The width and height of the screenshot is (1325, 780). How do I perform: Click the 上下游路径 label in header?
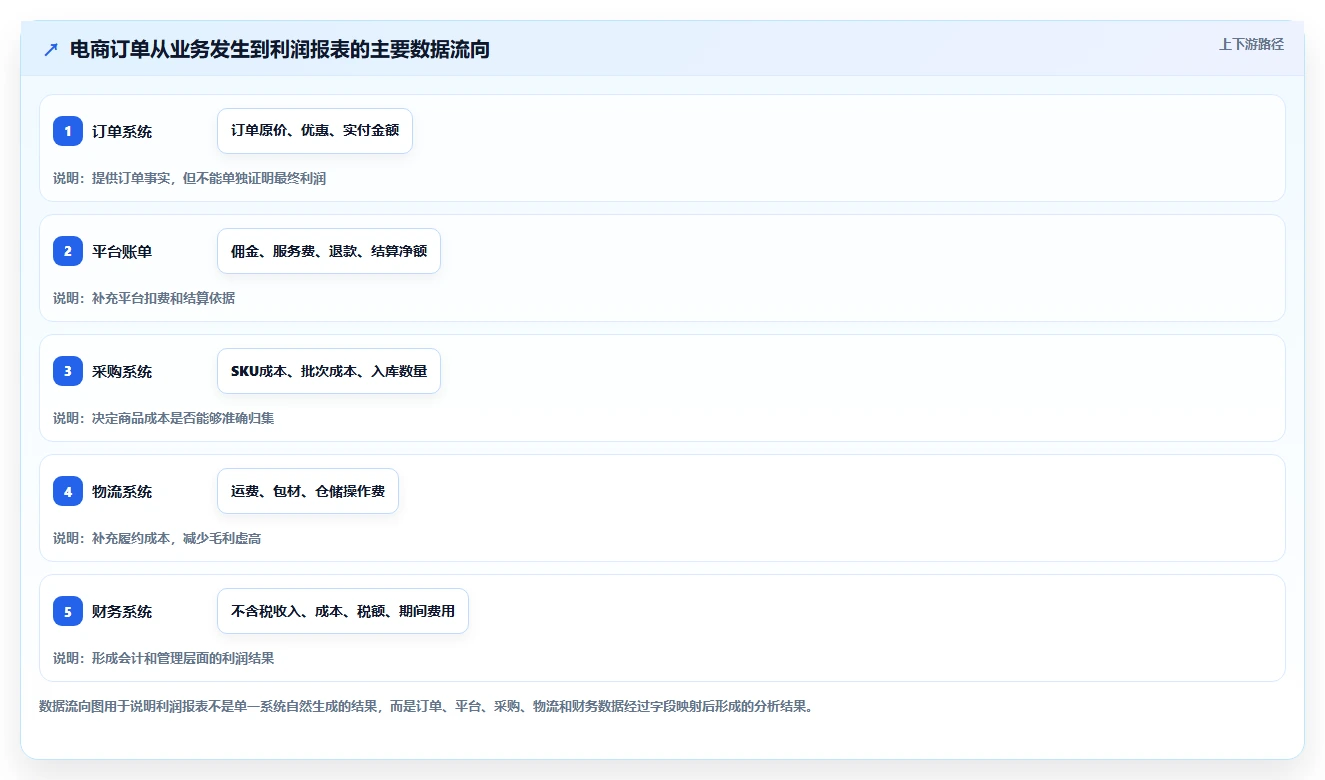tap(1251, 44)
